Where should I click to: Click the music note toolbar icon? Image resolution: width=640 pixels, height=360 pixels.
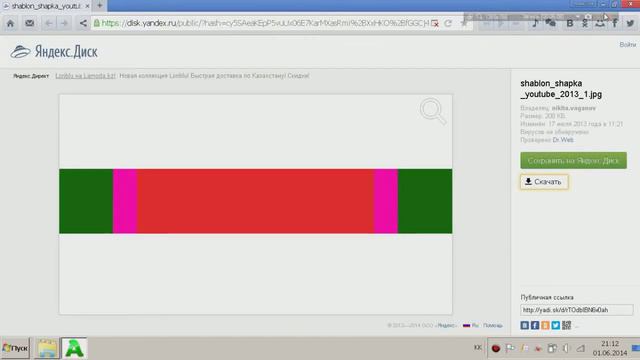(x=535, y=23)
